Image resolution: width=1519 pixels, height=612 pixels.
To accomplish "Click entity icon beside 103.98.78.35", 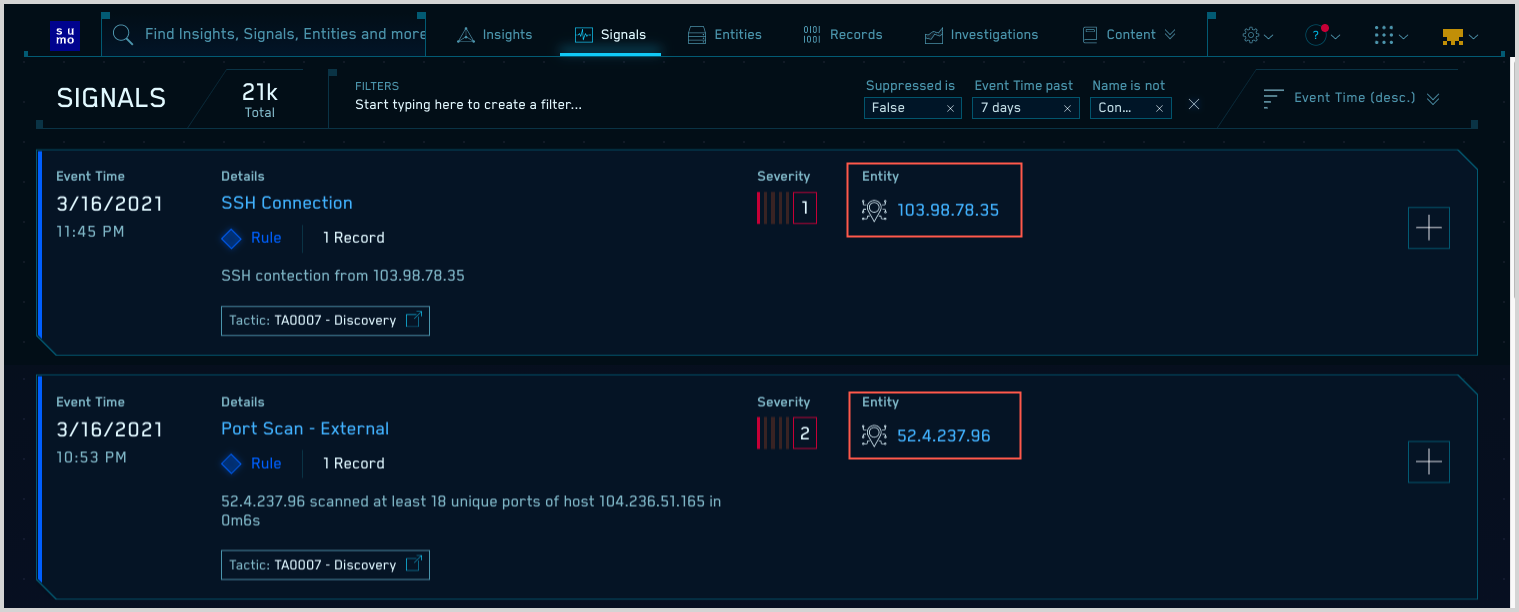I will [x=874, y=210].
